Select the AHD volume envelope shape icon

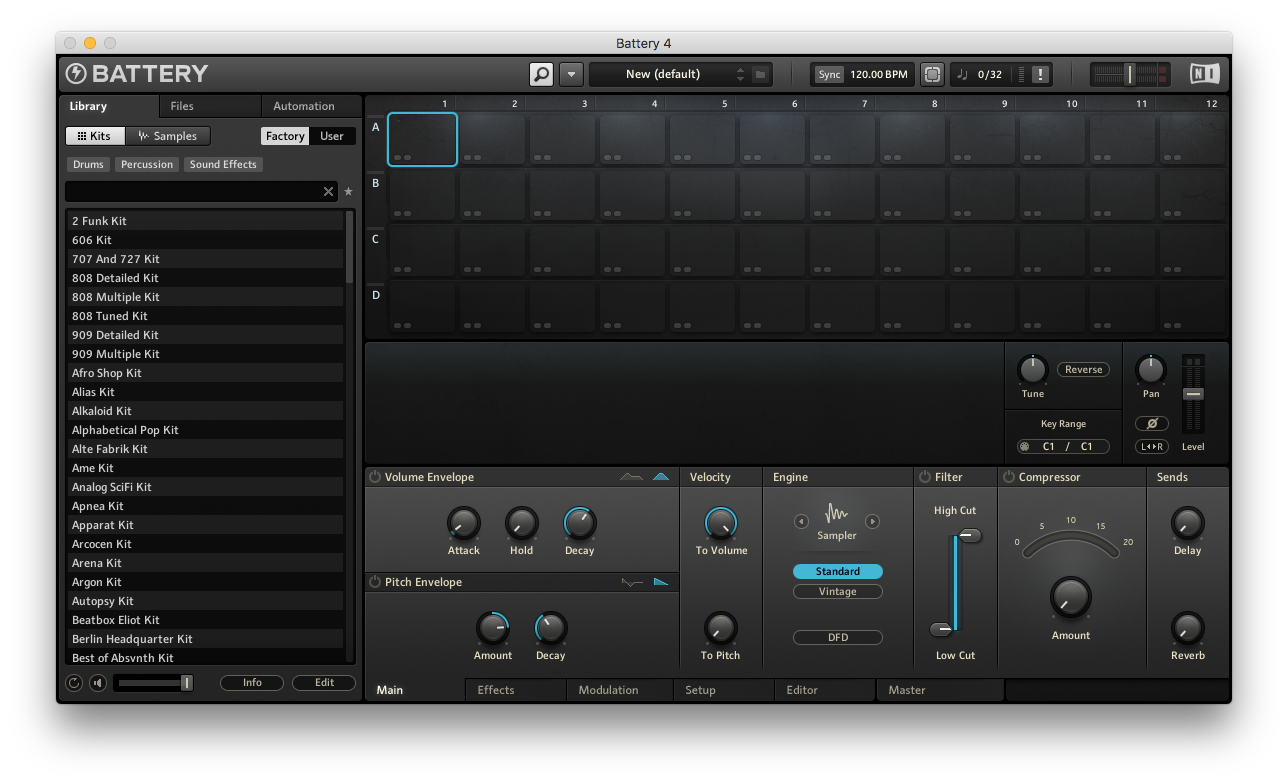(x=661, y=477)
